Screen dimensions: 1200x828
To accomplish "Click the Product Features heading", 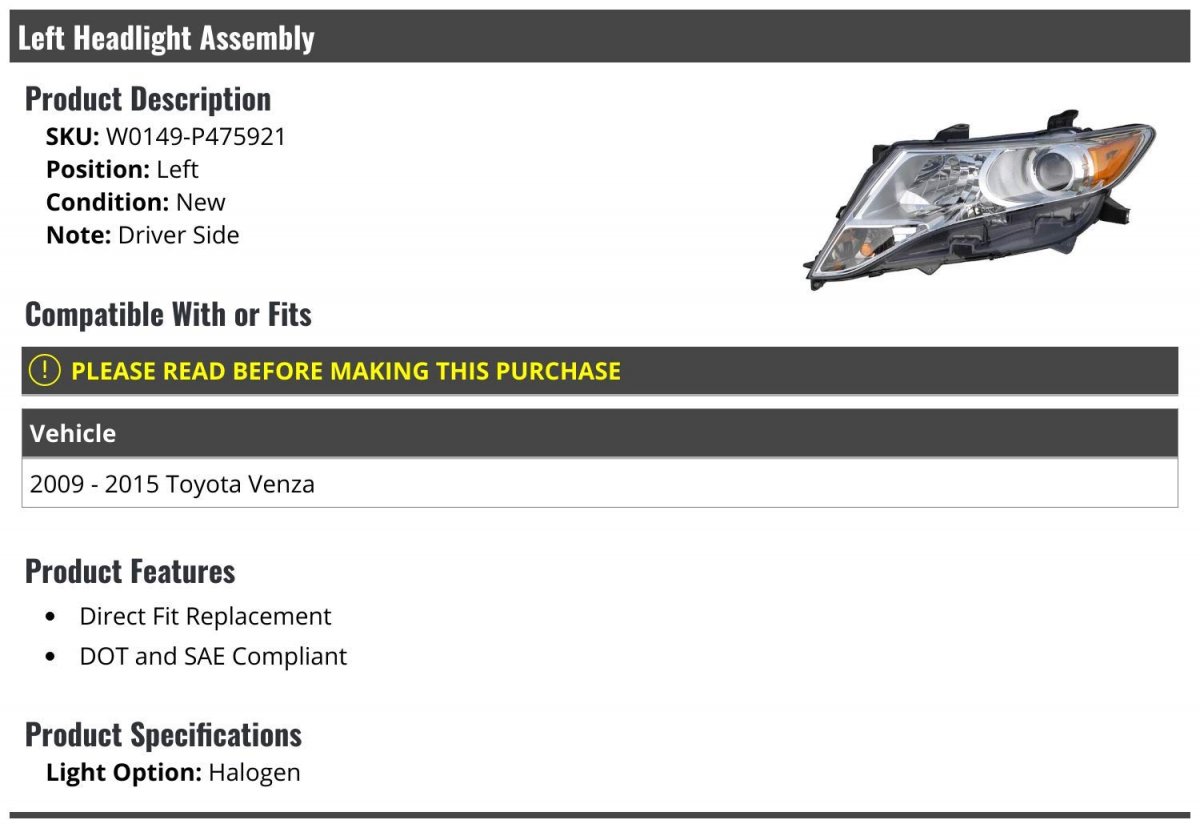I will pyautogui.click(x=130, y=571).
